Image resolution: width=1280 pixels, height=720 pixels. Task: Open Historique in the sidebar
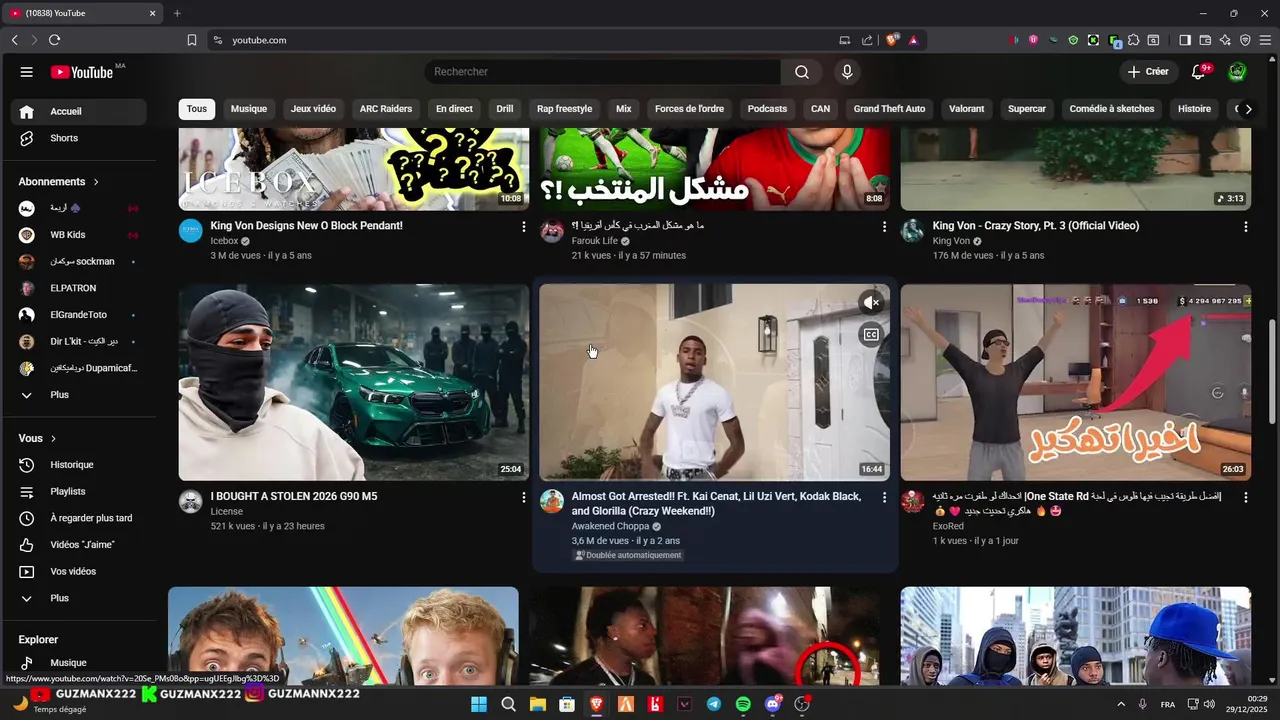point(78,465)
